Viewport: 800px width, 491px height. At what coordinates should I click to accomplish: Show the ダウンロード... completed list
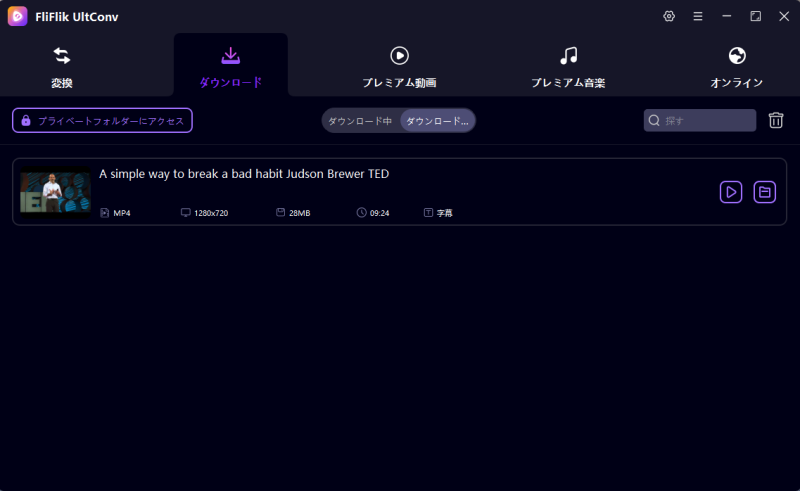click(437, 121)
